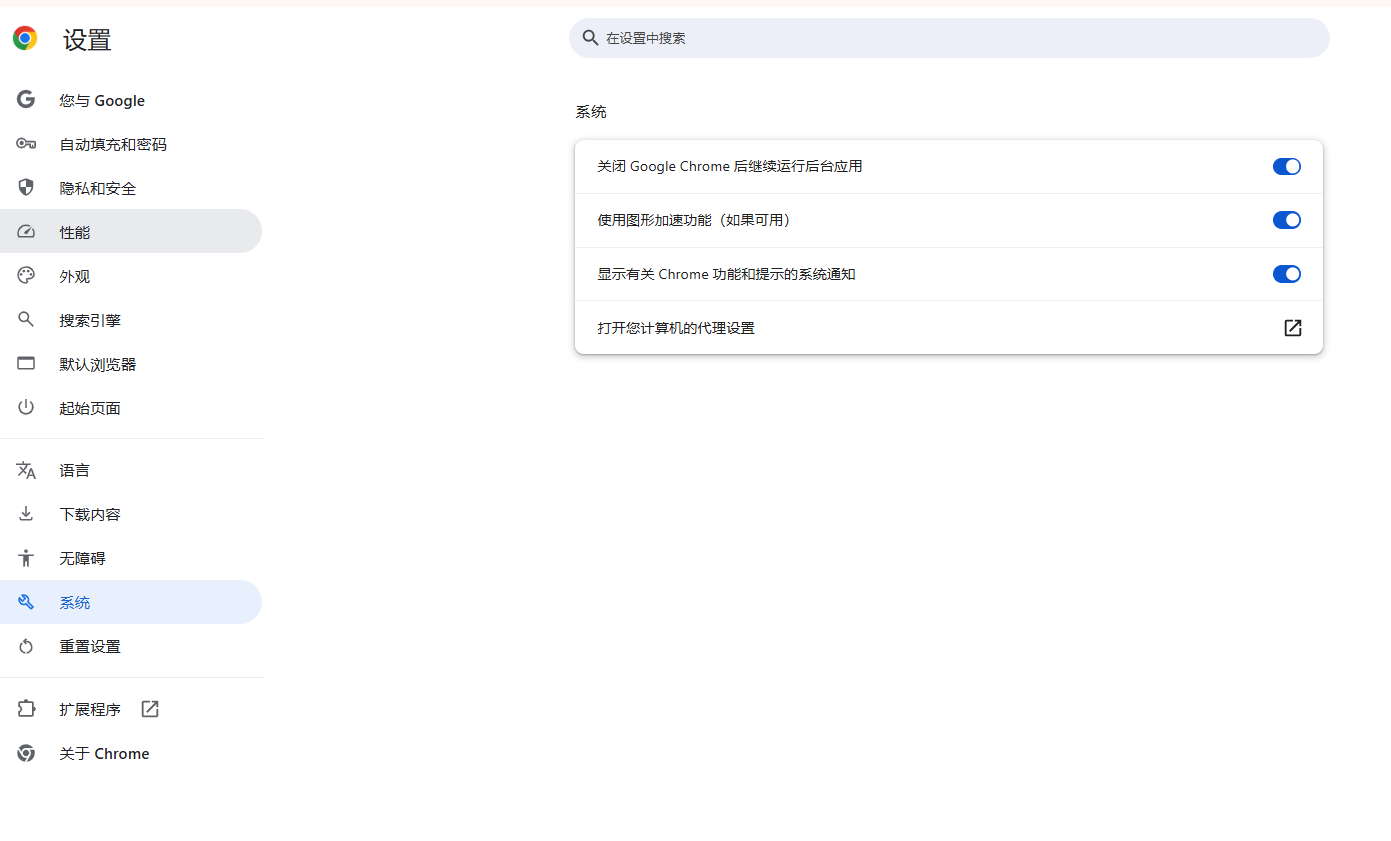Click the Google G icon in sidebar
This screenshot has width=1391, height=841.
coord(26,100)
